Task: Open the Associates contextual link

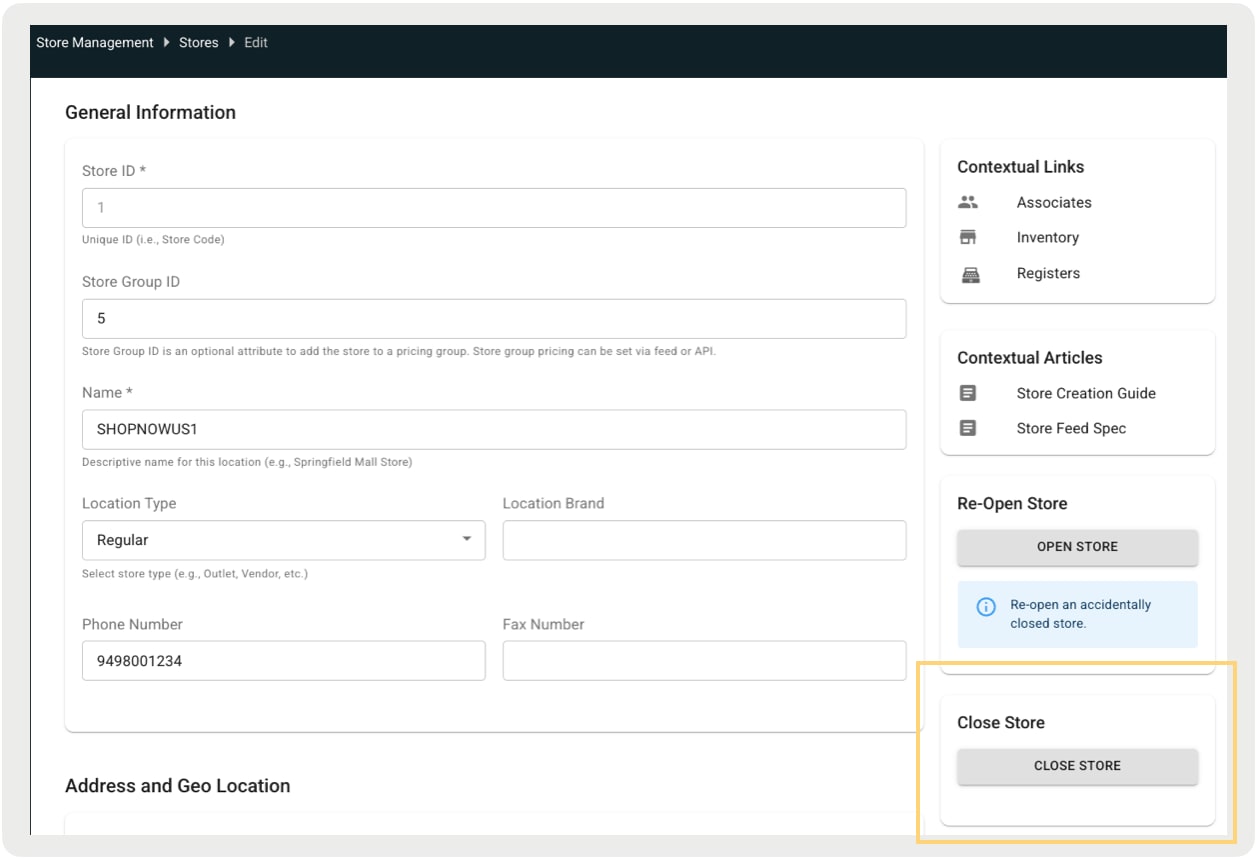Action: click(x=1054, y=202)
